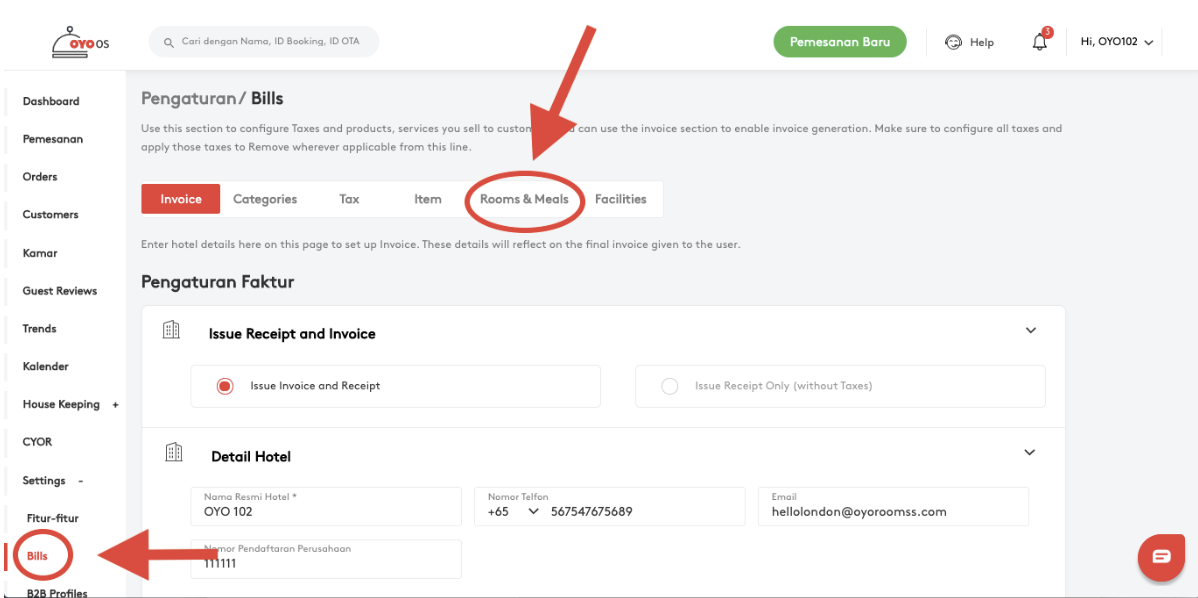1198x598 pixels.
Task: Collapse the Issue Receipt and Invoice section
Action: (x=1031, y=331)
